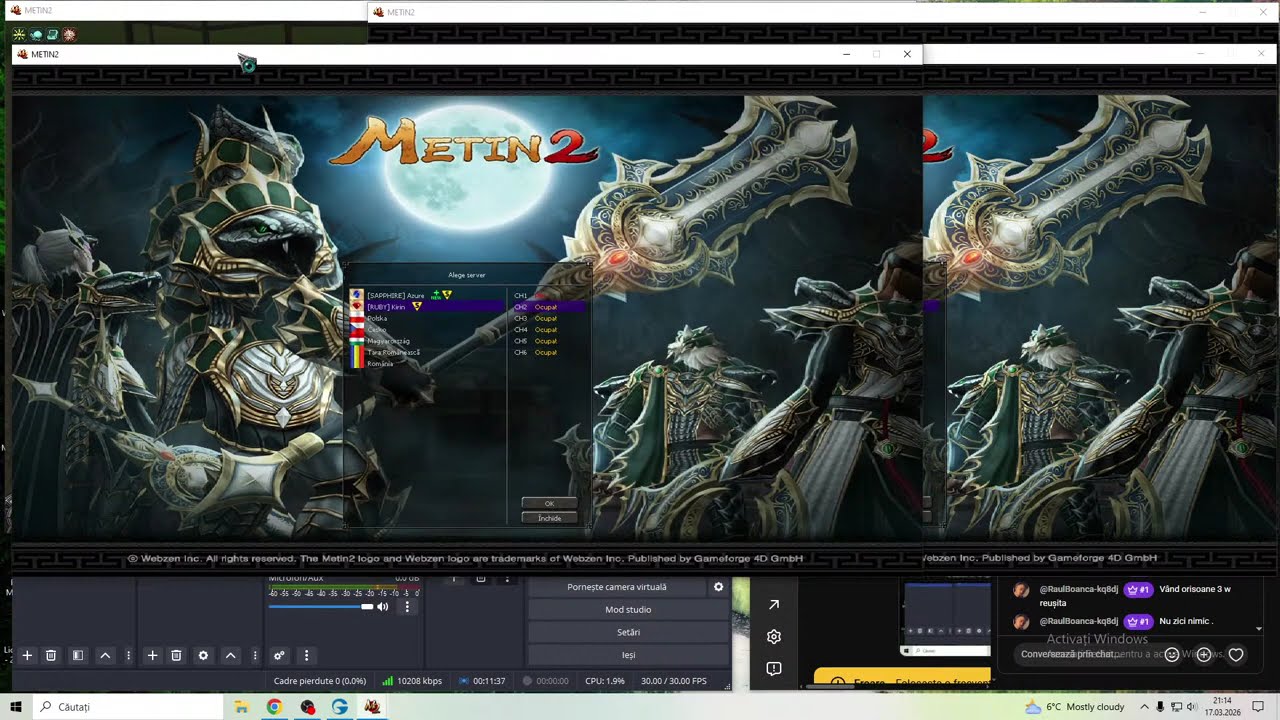Viewport: 1280px width, 720px height.
Task: Pick the Magyarország server
Action: point(426,341)
